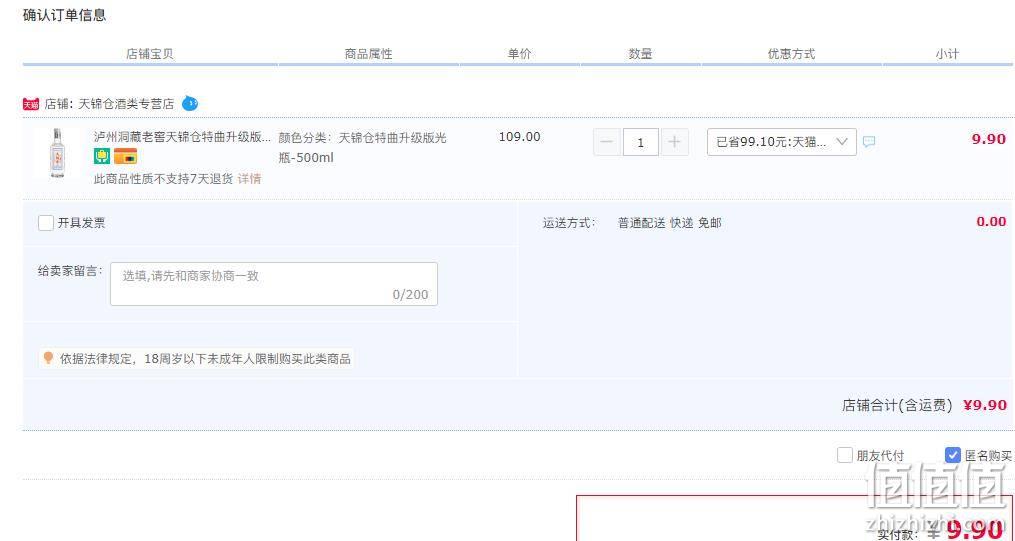Click the 给卖家留言 message text box
Screen dimensions: 1015x541
tap(274, 283)
